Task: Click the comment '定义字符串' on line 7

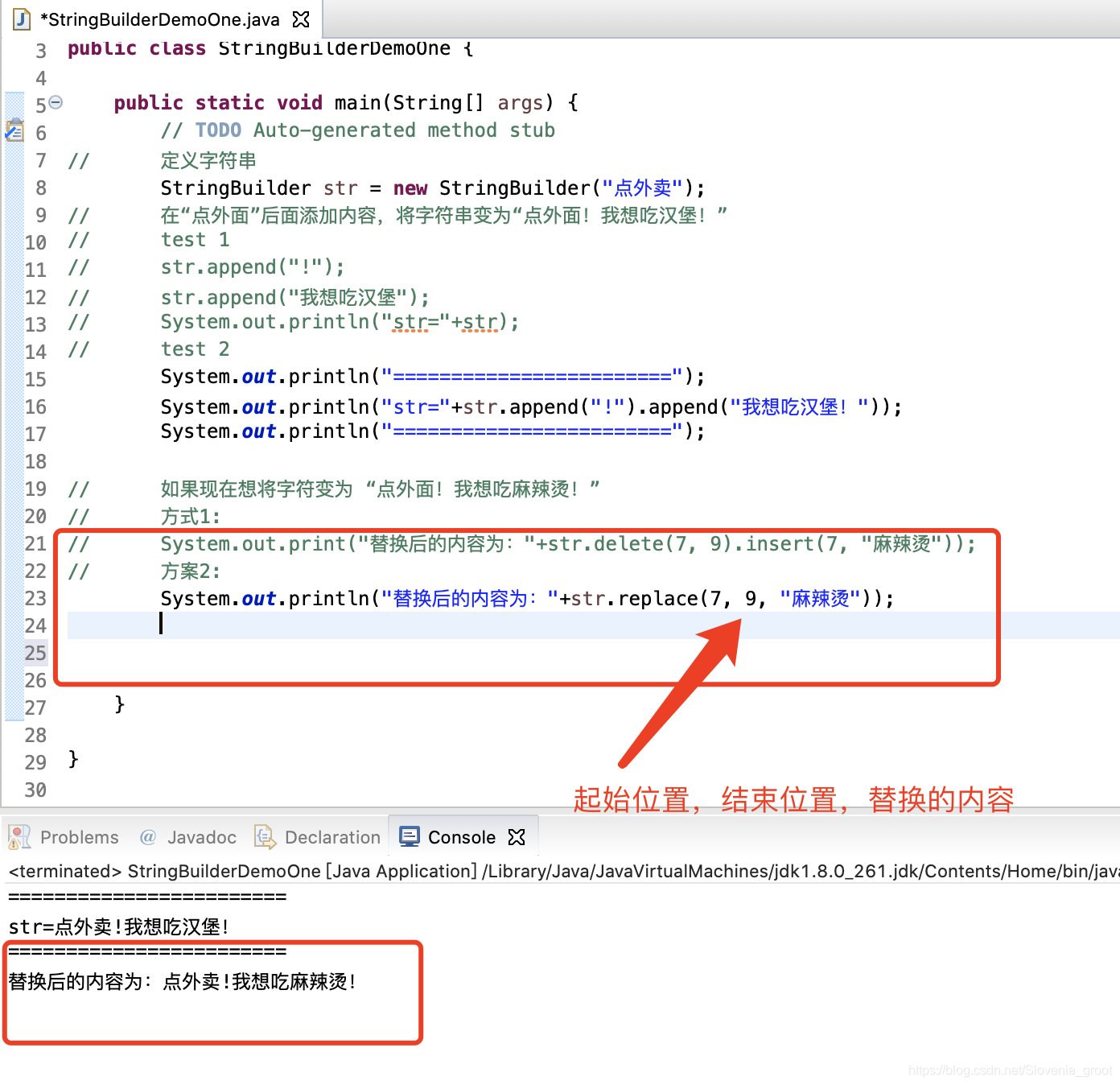Action: pos(208,160)
